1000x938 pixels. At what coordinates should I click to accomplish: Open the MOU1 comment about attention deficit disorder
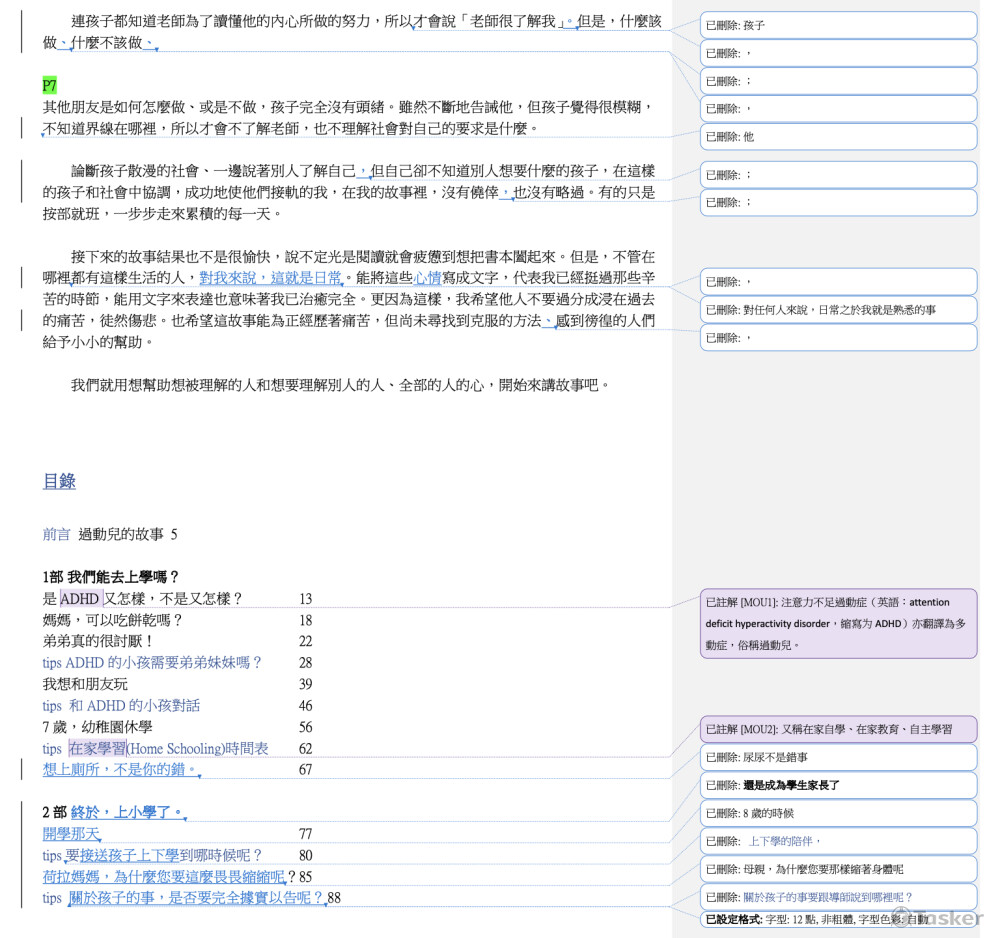click(838, 623)
